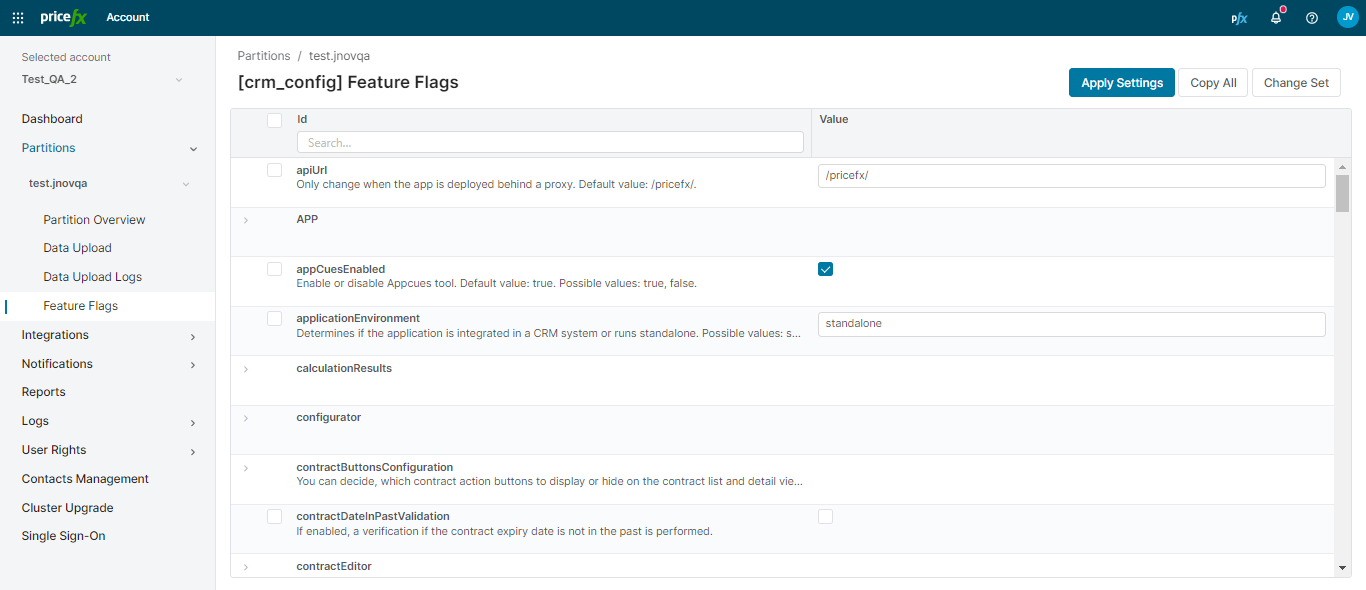1366x590 pixels.
Task: Click the Id search input field
Action: pyautogui.click(x=550, y=143)
